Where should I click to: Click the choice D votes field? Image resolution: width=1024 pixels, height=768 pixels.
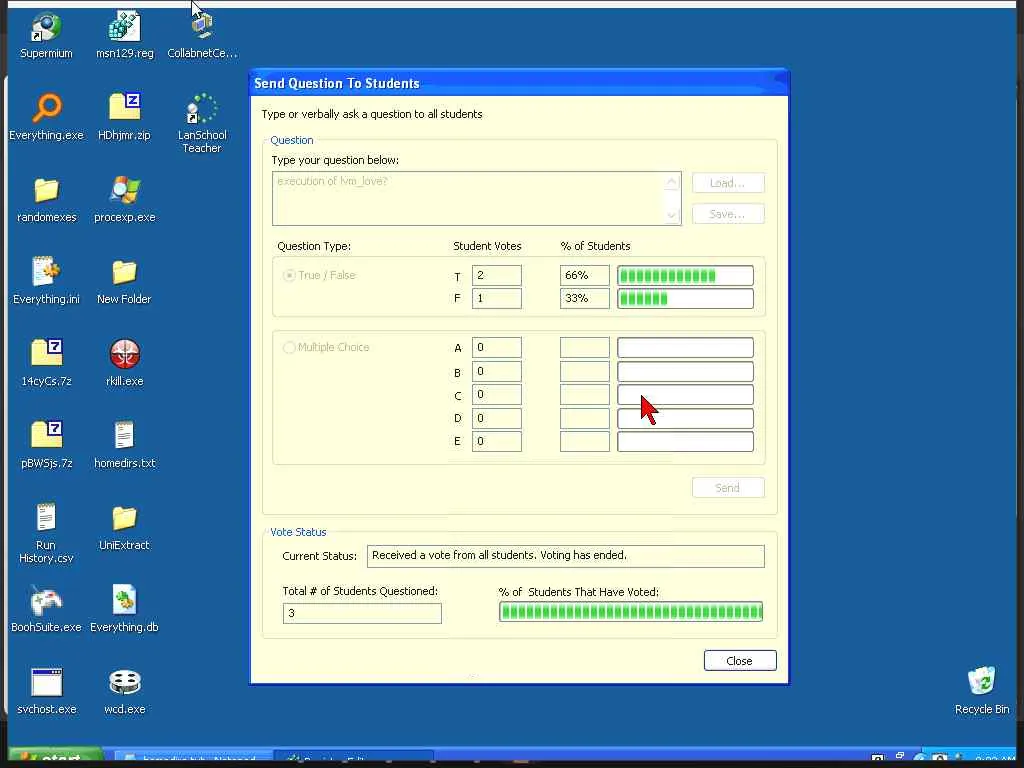[x=496, y=418]
